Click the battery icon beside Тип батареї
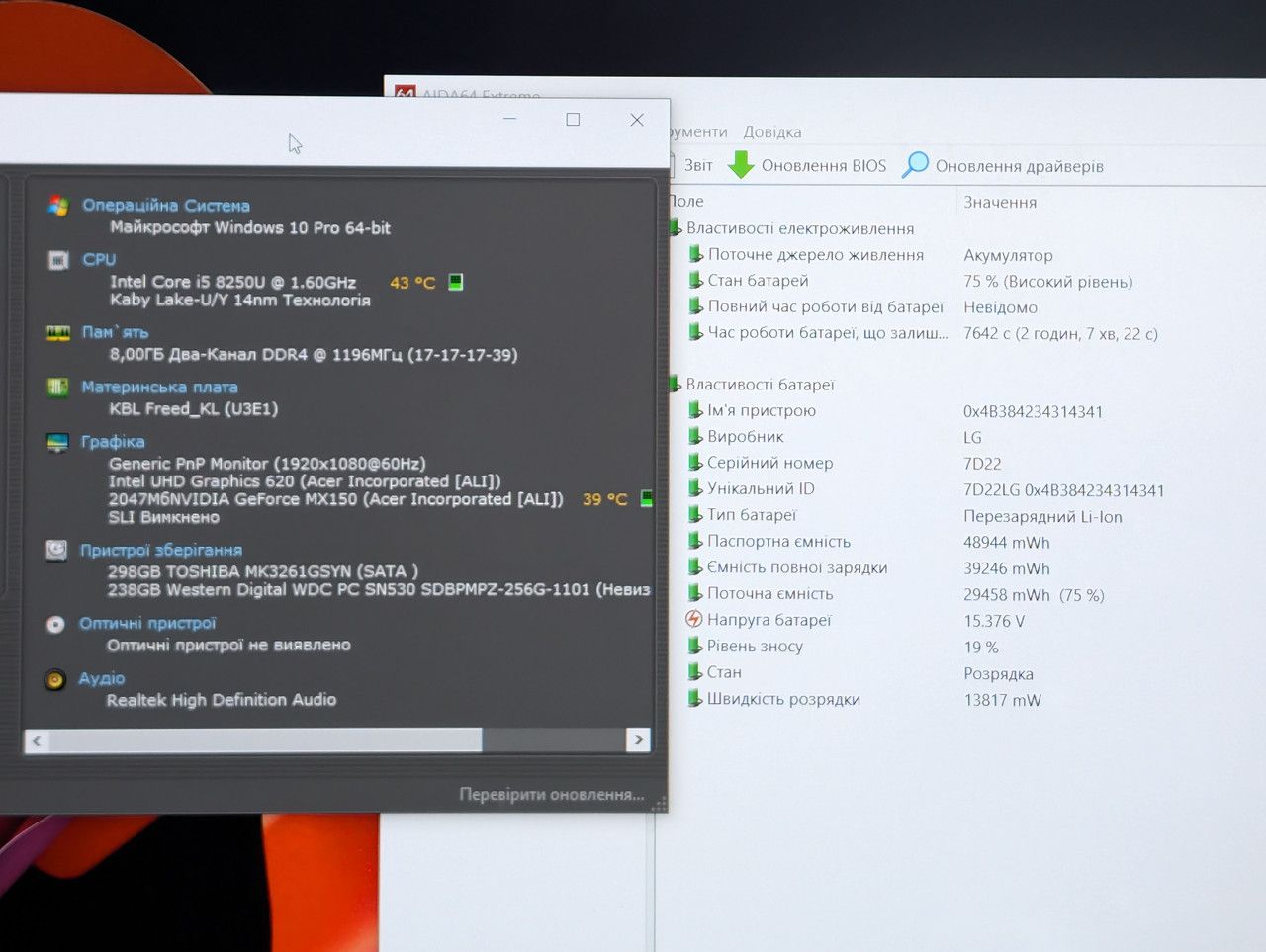The height and width of the screenshot is (952, 1266). click(x=695, y=514)
